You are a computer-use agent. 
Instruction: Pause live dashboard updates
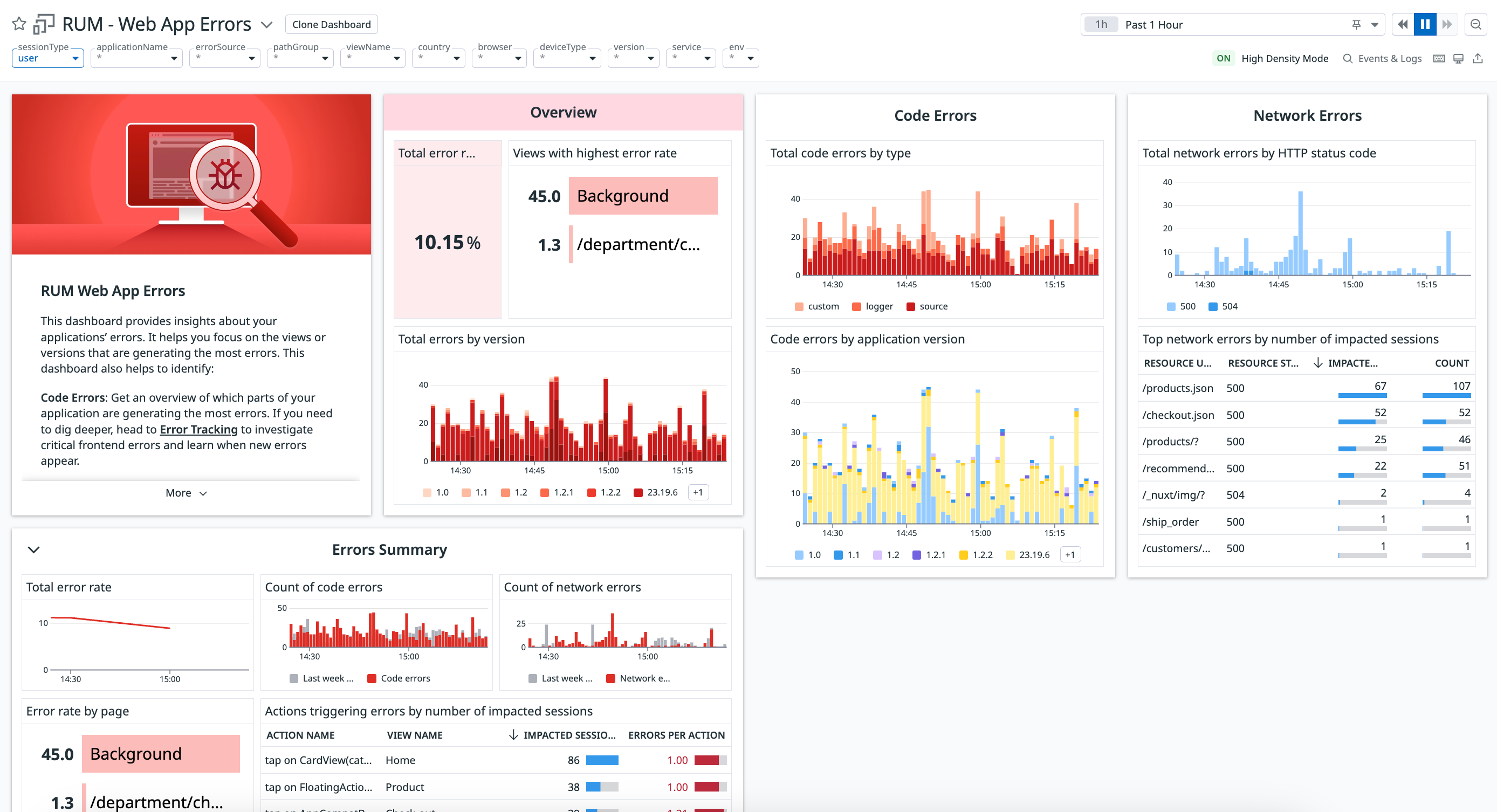(x=1424, y=24)
